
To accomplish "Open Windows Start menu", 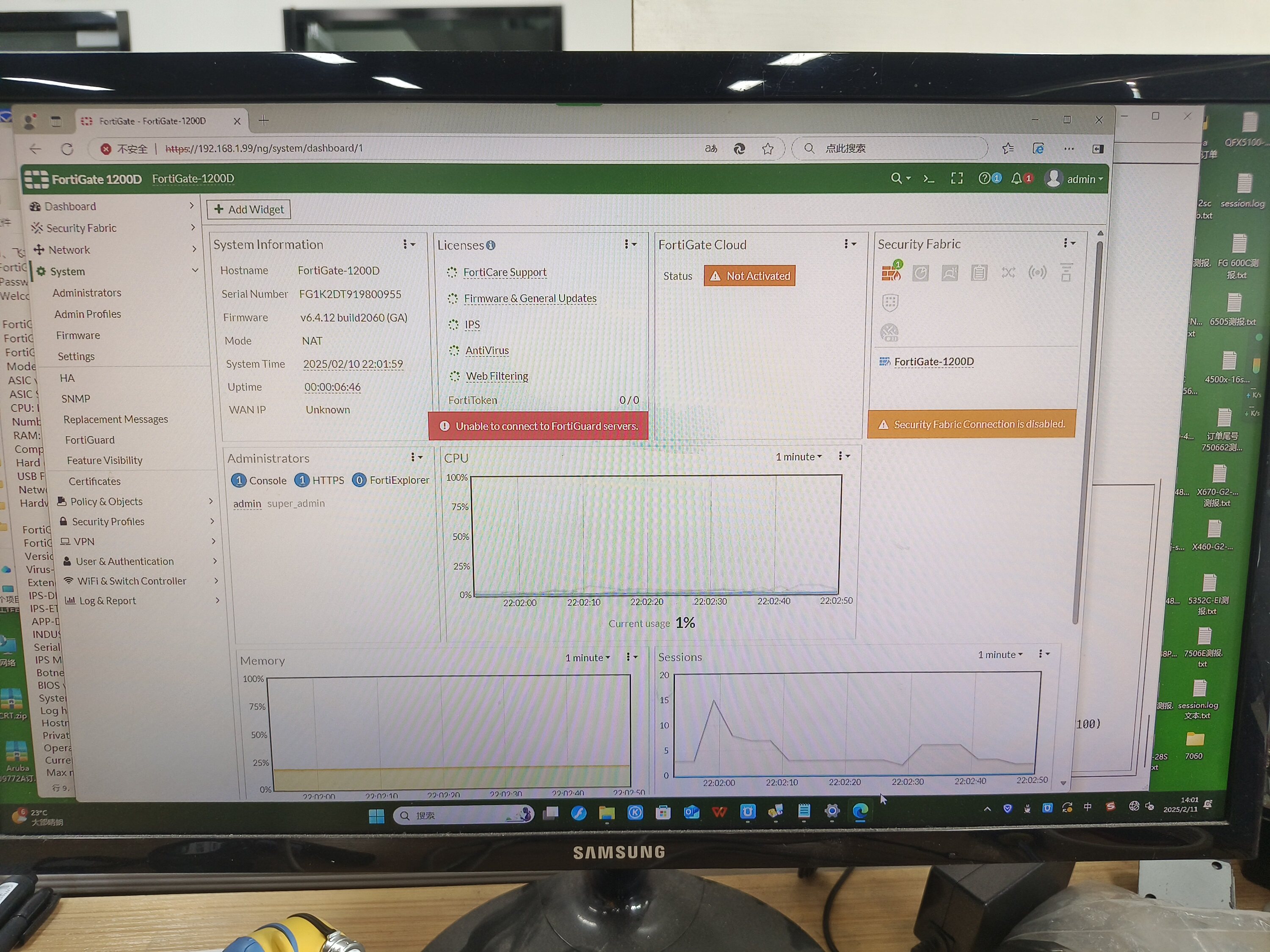I will 377,816.
